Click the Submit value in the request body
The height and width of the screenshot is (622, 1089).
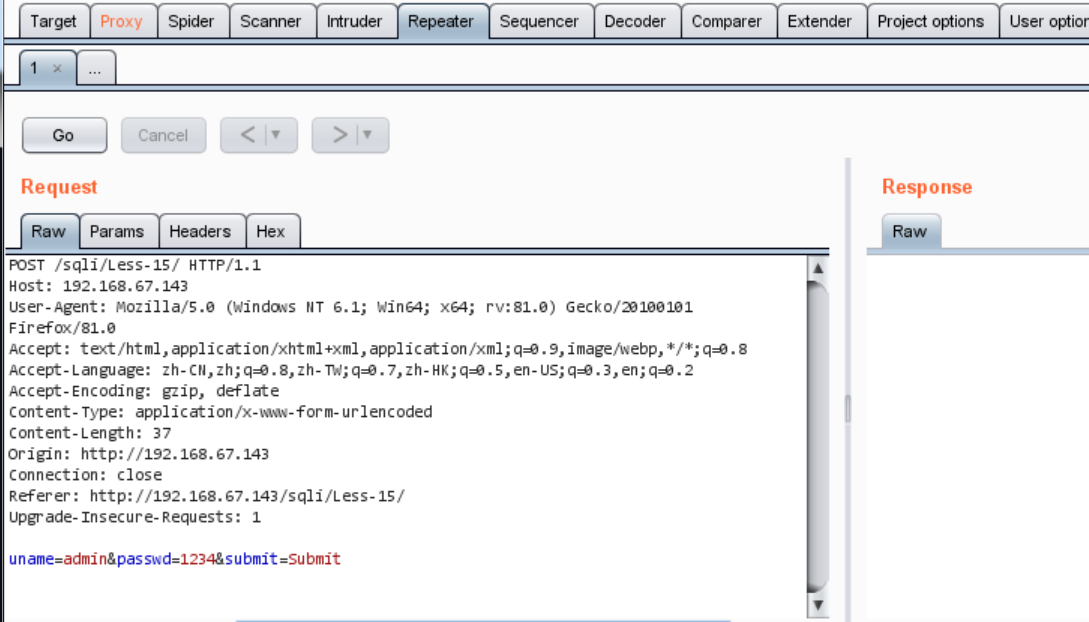point(315,559)
